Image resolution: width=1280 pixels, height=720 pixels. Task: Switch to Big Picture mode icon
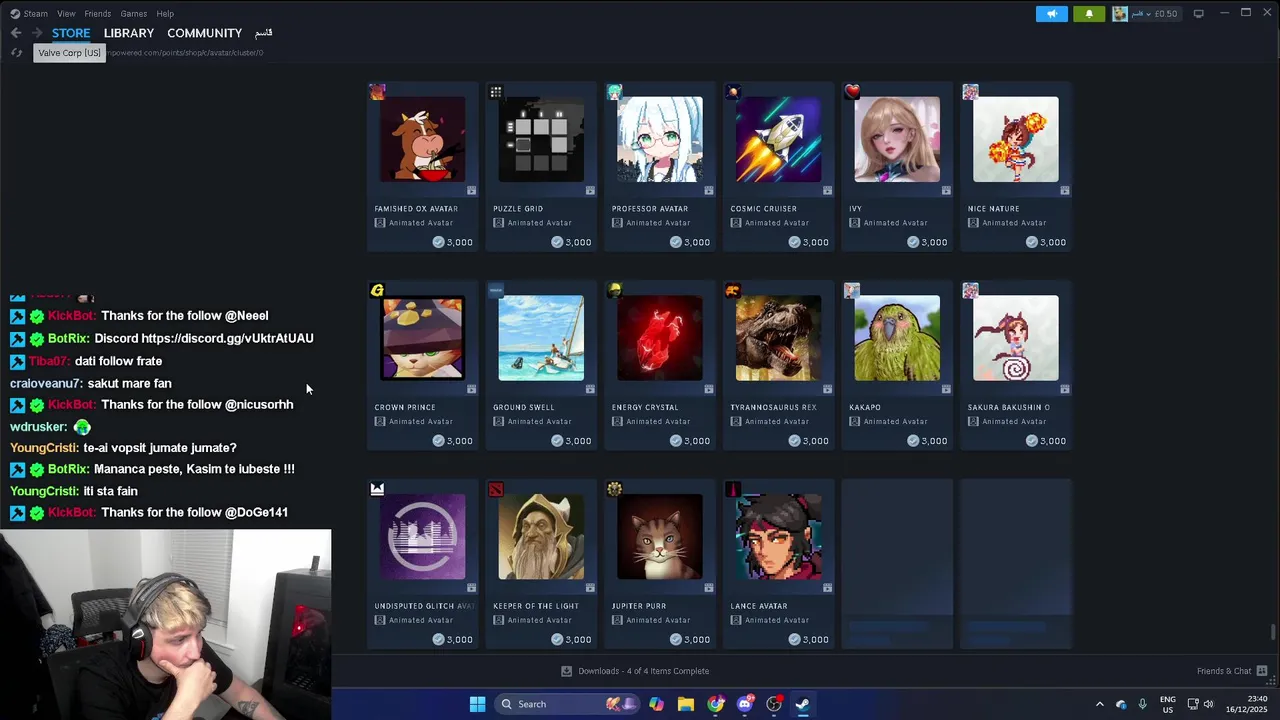pos(1198,14)
